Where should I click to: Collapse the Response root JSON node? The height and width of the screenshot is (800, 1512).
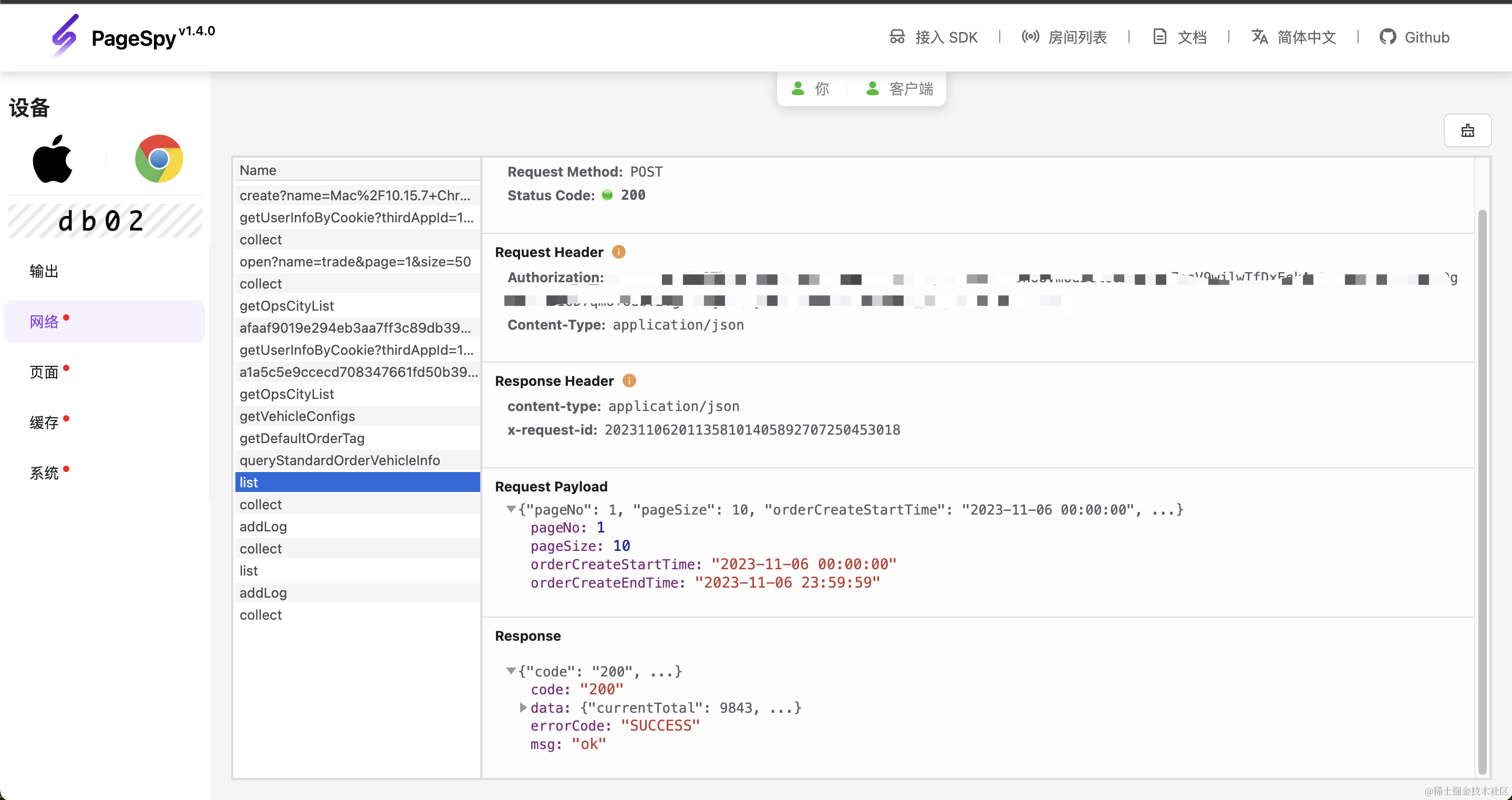pos(511,671)
